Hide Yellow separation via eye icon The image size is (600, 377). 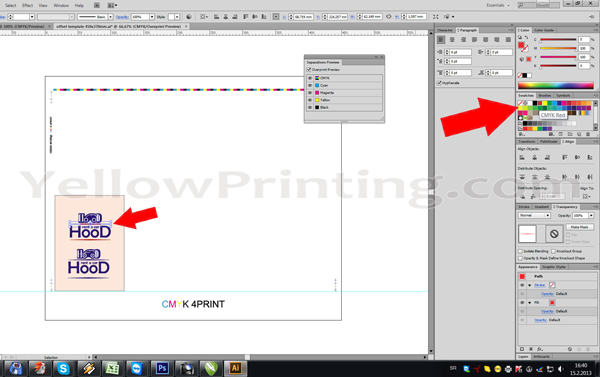pos(310,100)
